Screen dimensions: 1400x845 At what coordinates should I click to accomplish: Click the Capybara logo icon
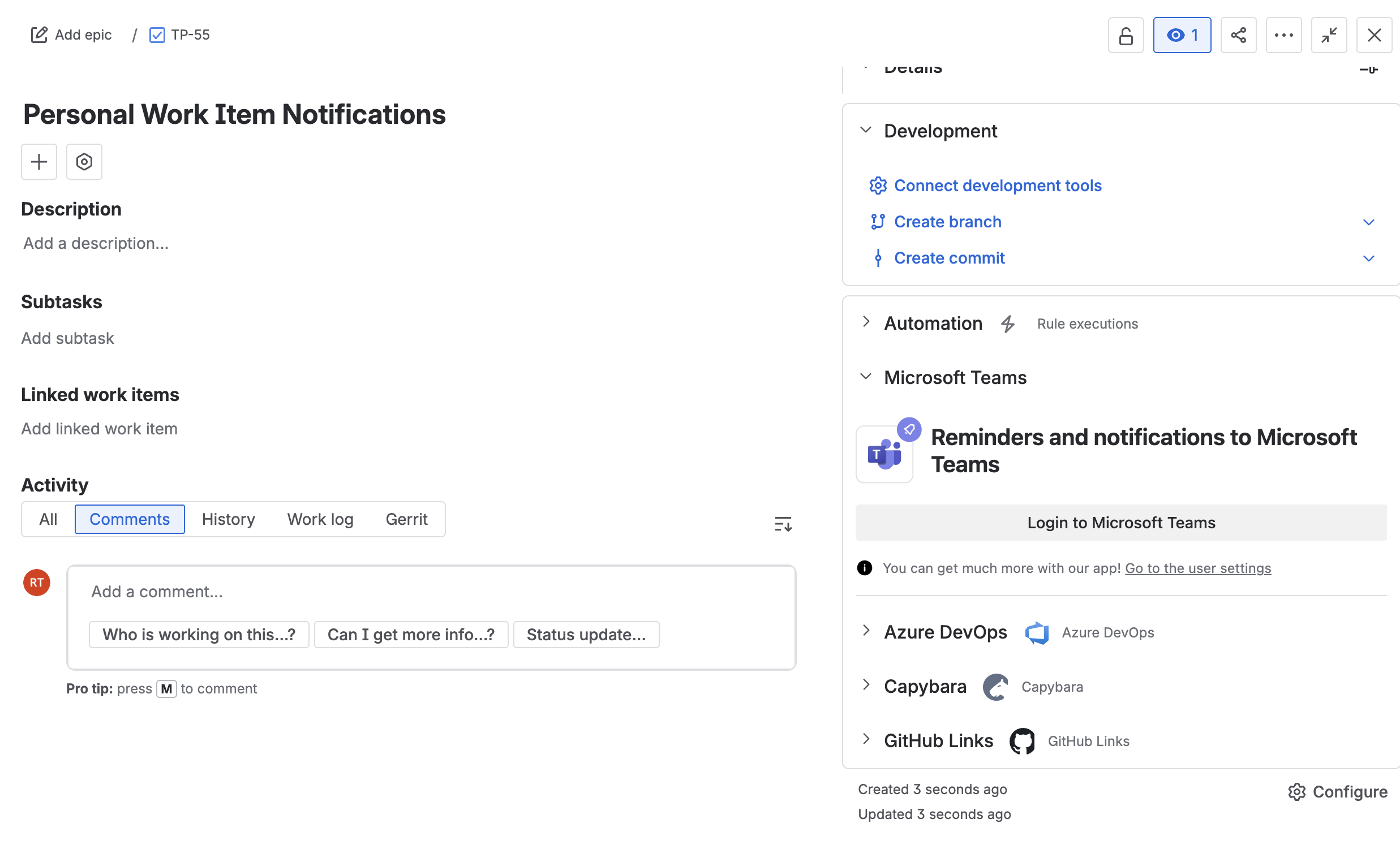tap(995, 687)
